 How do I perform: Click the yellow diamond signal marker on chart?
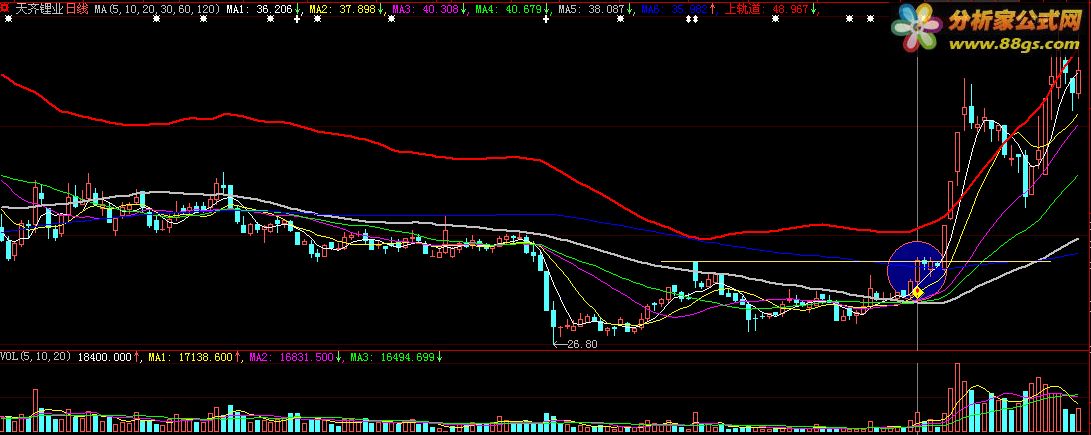tap(918, 292)
